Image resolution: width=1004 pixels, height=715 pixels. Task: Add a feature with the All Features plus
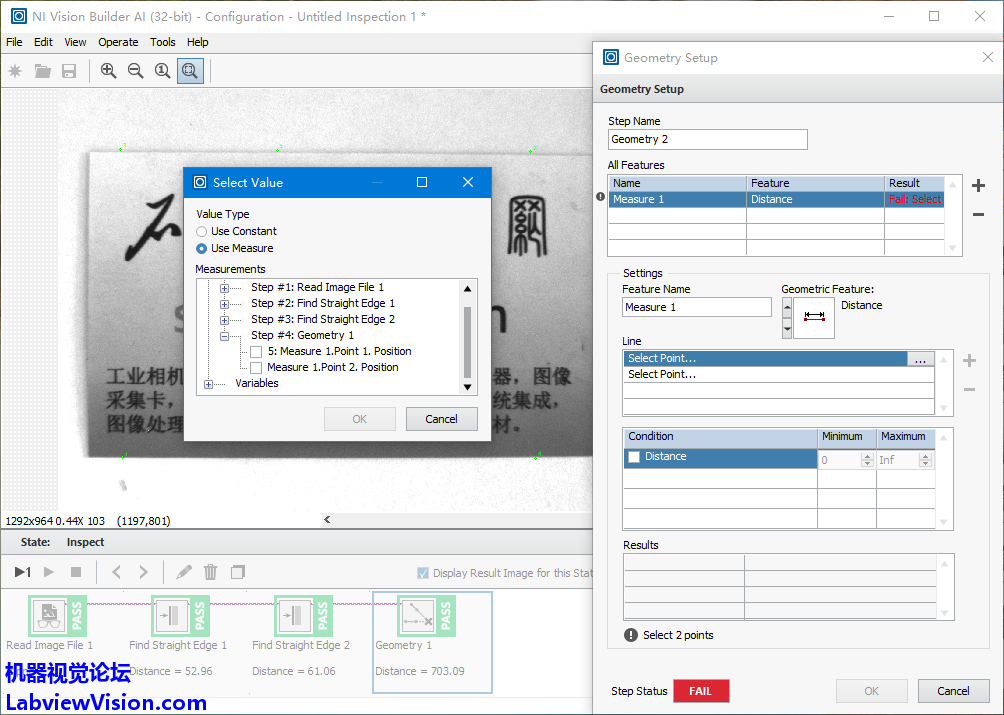click(x=978, y=186)
